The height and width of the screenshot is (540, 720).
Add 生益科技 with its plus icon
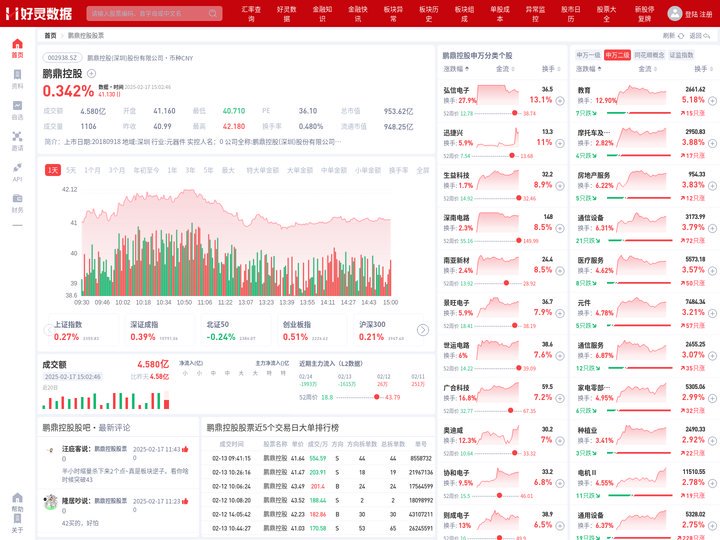click(x=560, y=186)
